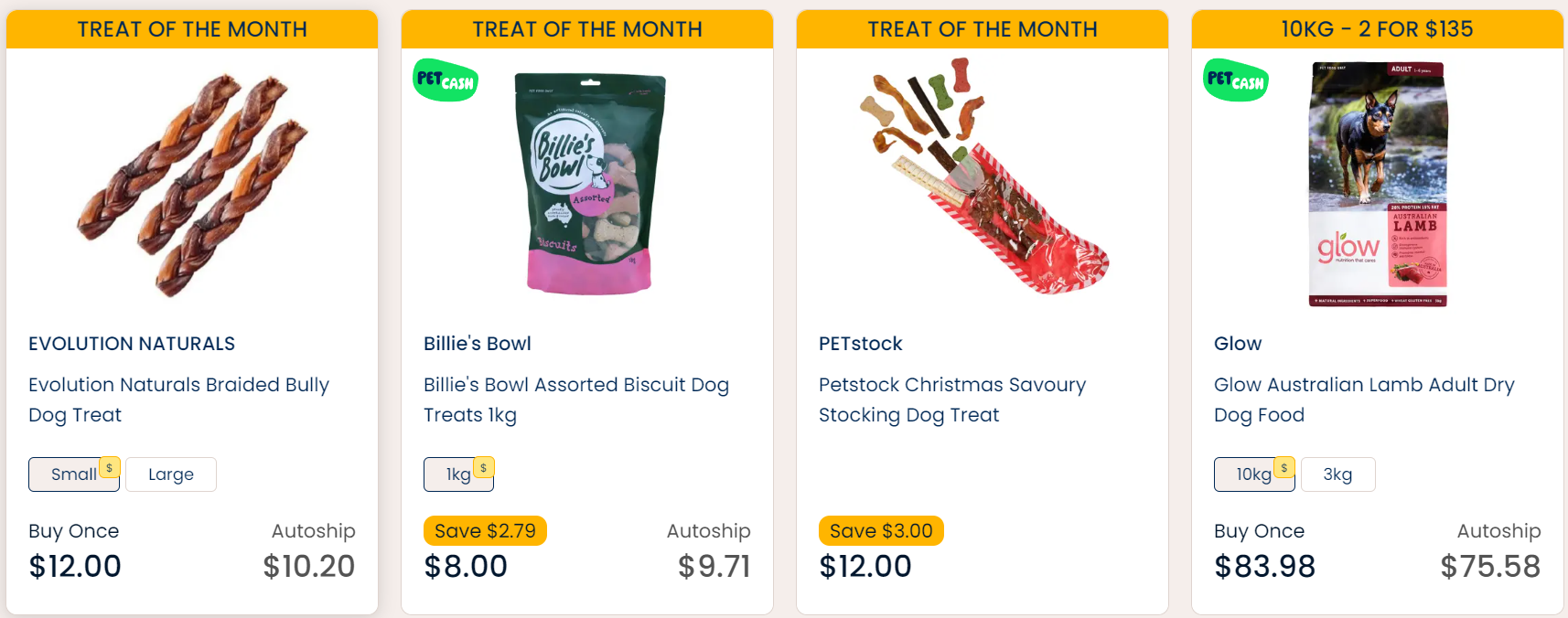Click dollar badge on 10kg size option
The image size is (1568, 618).
tap(1284, 467)
